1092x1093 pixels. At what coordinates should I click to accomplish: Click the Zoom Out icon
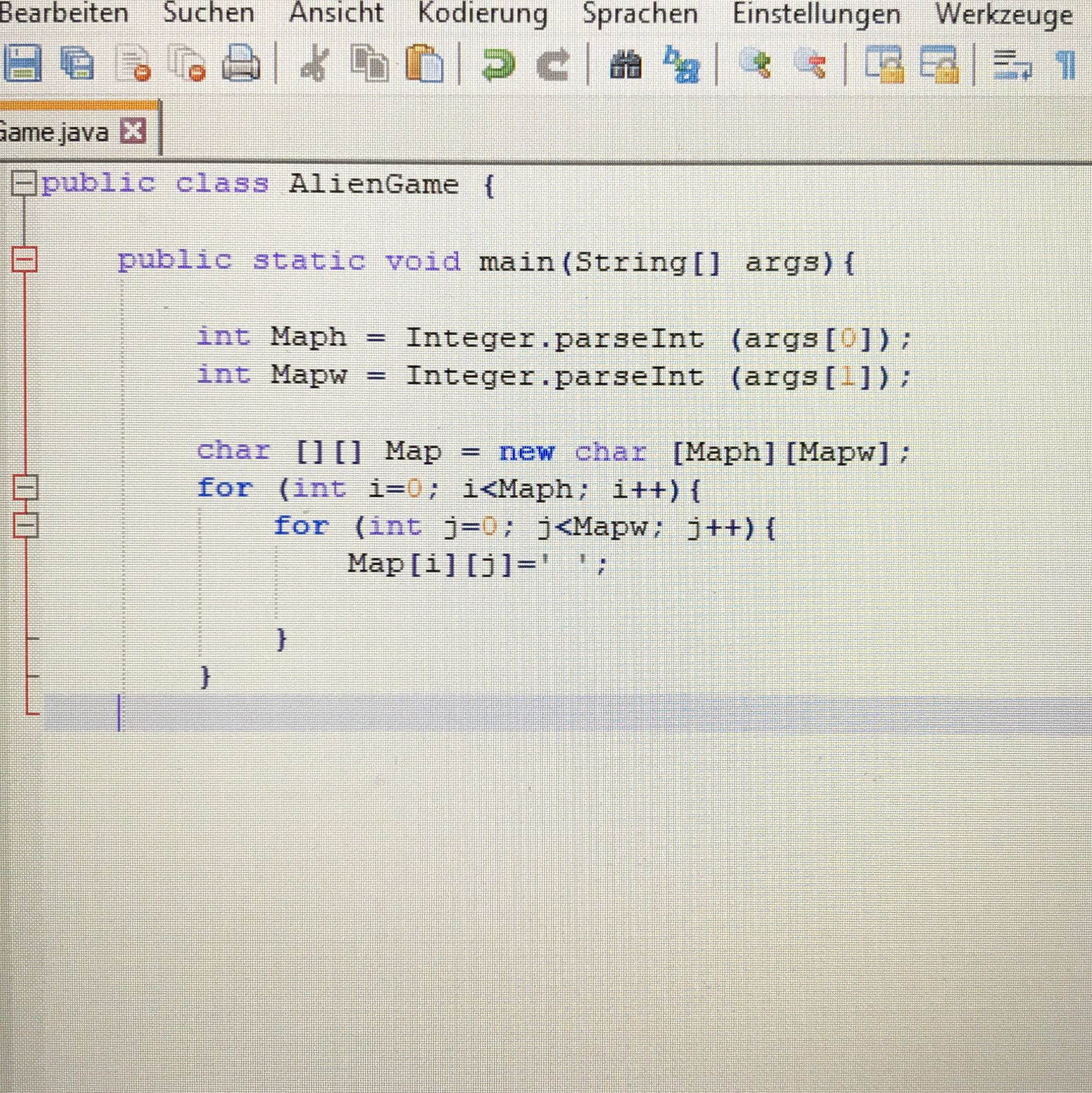(810, 63)
